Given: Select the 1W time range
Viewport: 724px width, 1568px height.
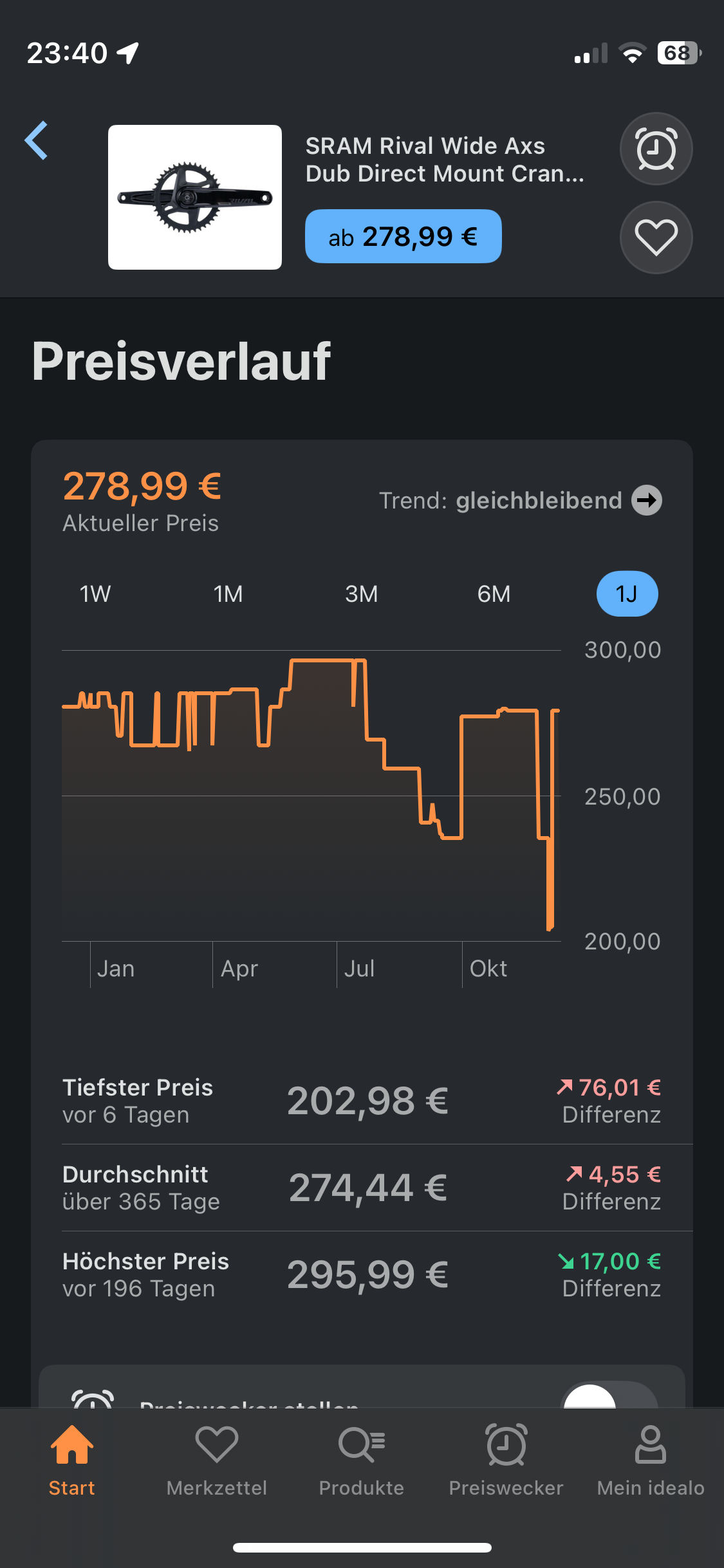Looking at the screenshot, I should [x=95, y=593].
